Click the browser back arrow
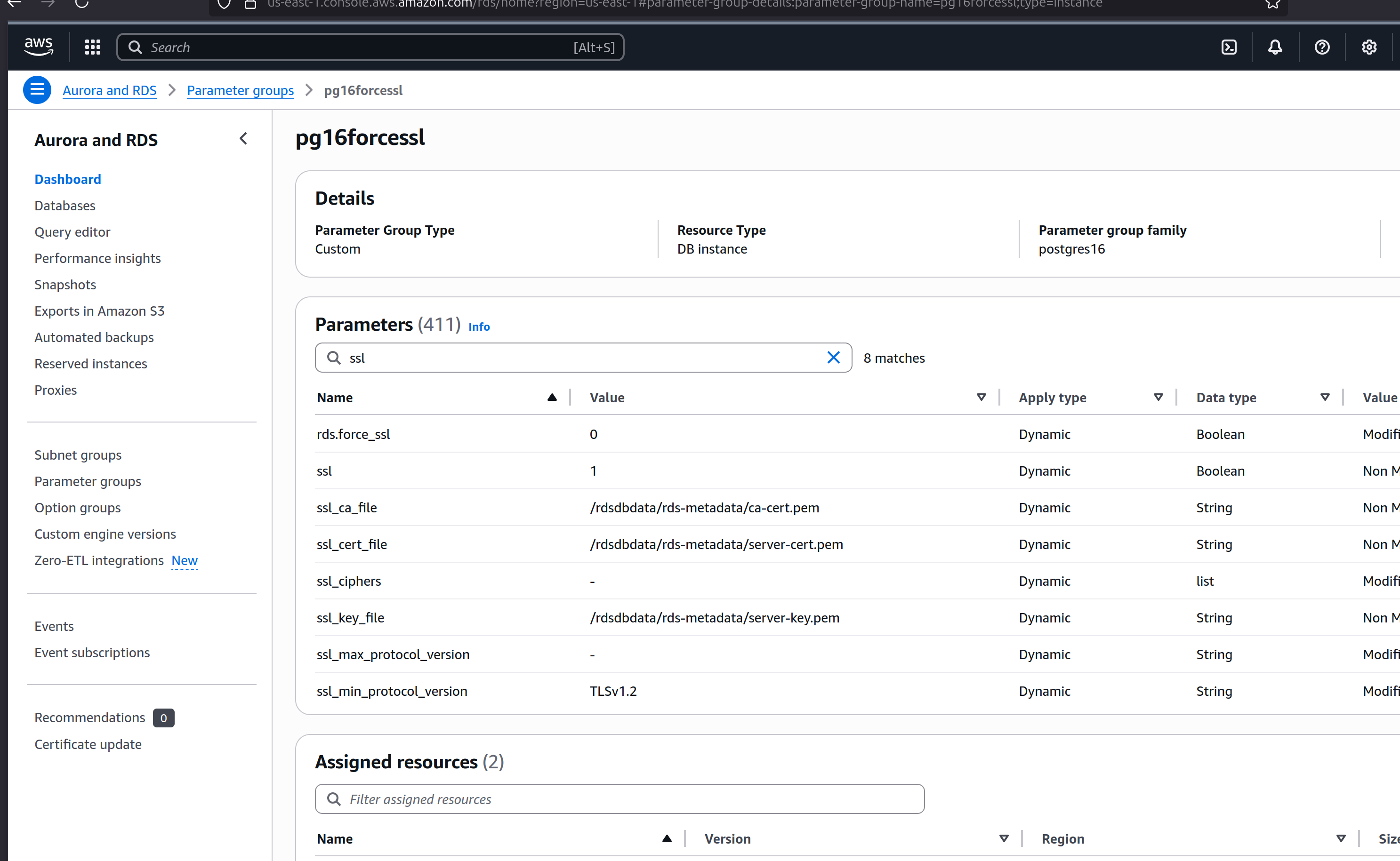This screenshot has height=861, width=1400. (14, 3)
